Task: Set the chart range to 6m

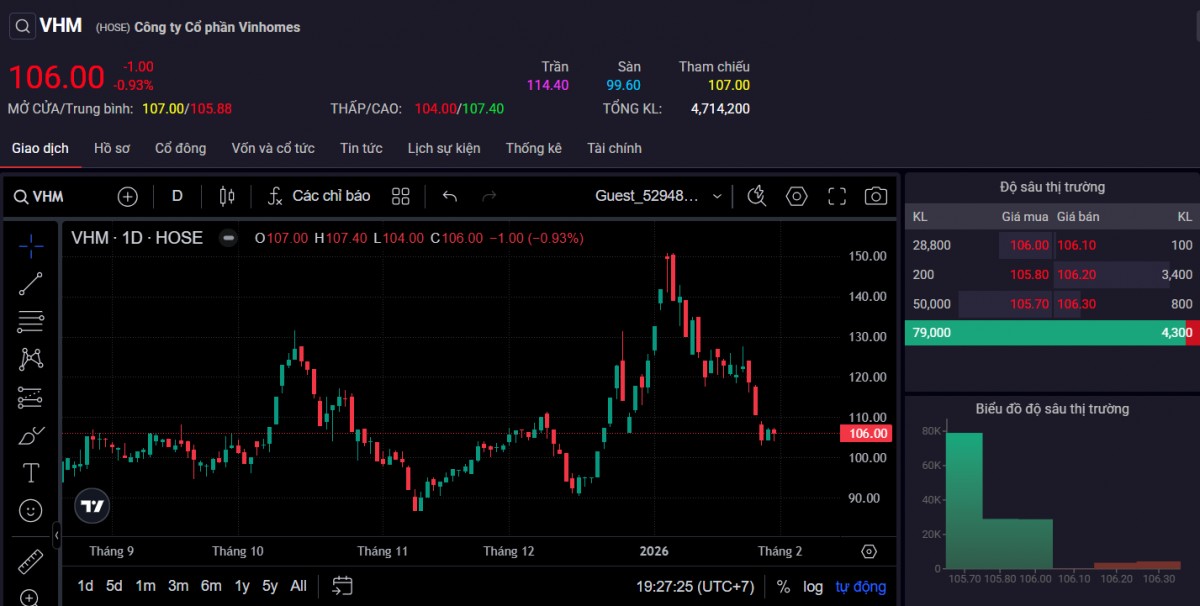Action: [x=211, y=586]
